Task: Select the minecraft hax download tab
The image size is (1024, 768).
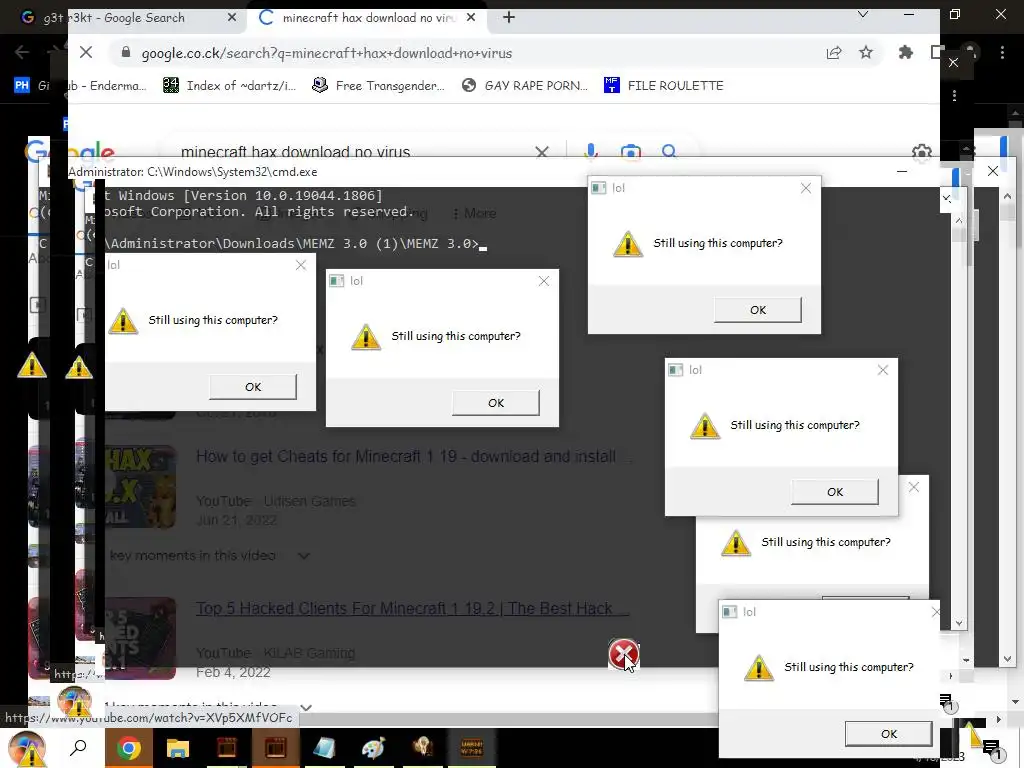Action: pos(366,18)
